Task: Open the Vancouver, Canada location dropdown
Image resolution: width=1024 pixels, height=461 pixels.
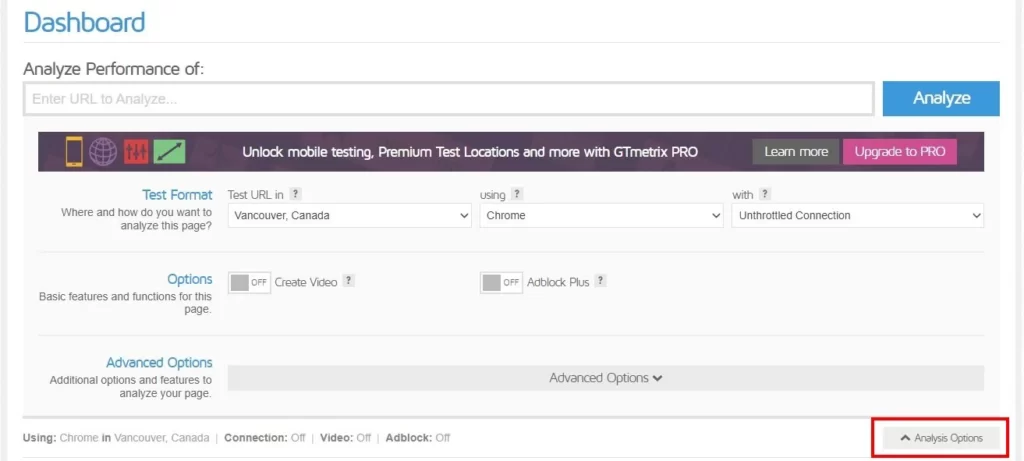Action: click(349, 215)
